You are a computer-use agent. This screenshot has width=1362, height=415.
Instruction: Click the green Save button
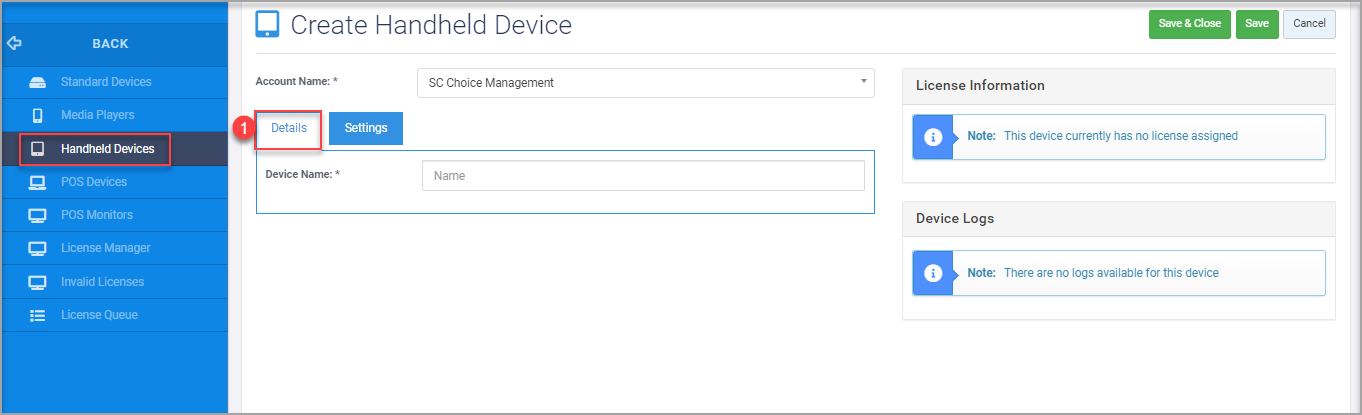[x=1257, y=24]
